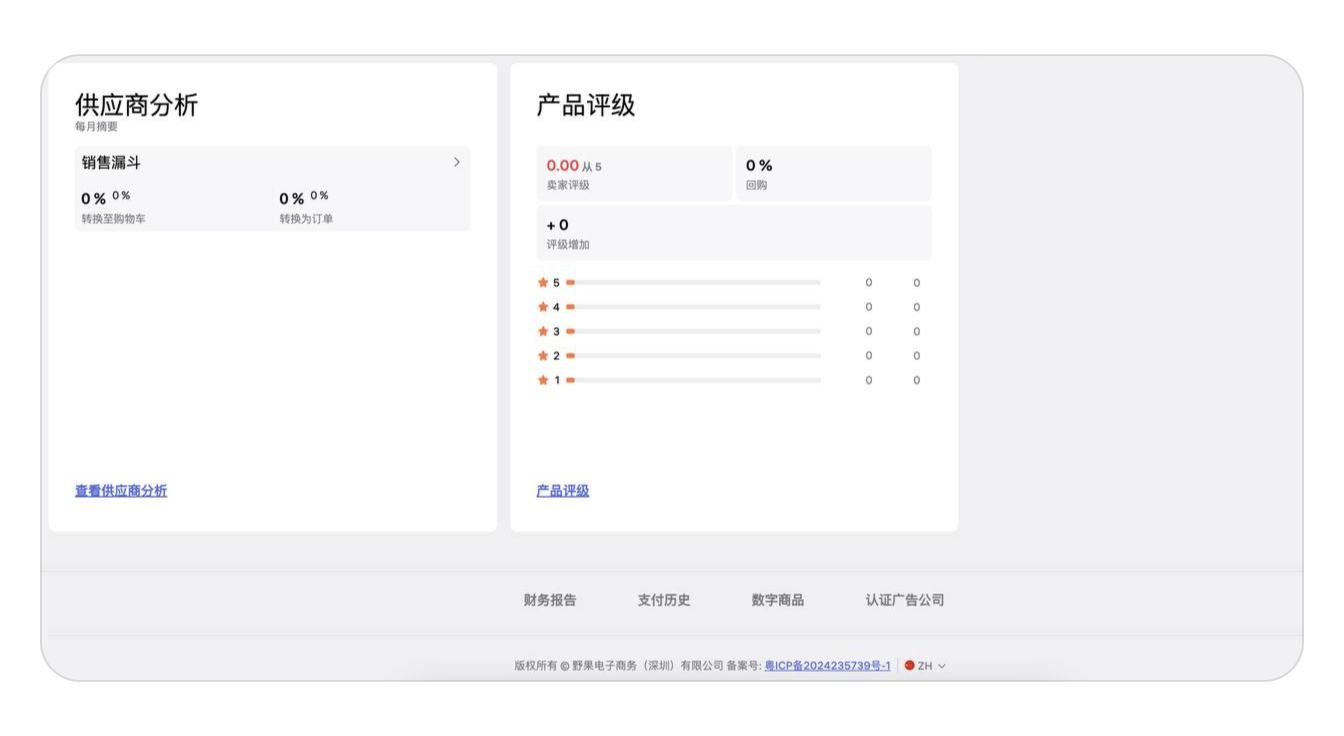The image size is (1344, 736).
Task: Click the 回购 percentage tile
Action: tap(834, 174)
